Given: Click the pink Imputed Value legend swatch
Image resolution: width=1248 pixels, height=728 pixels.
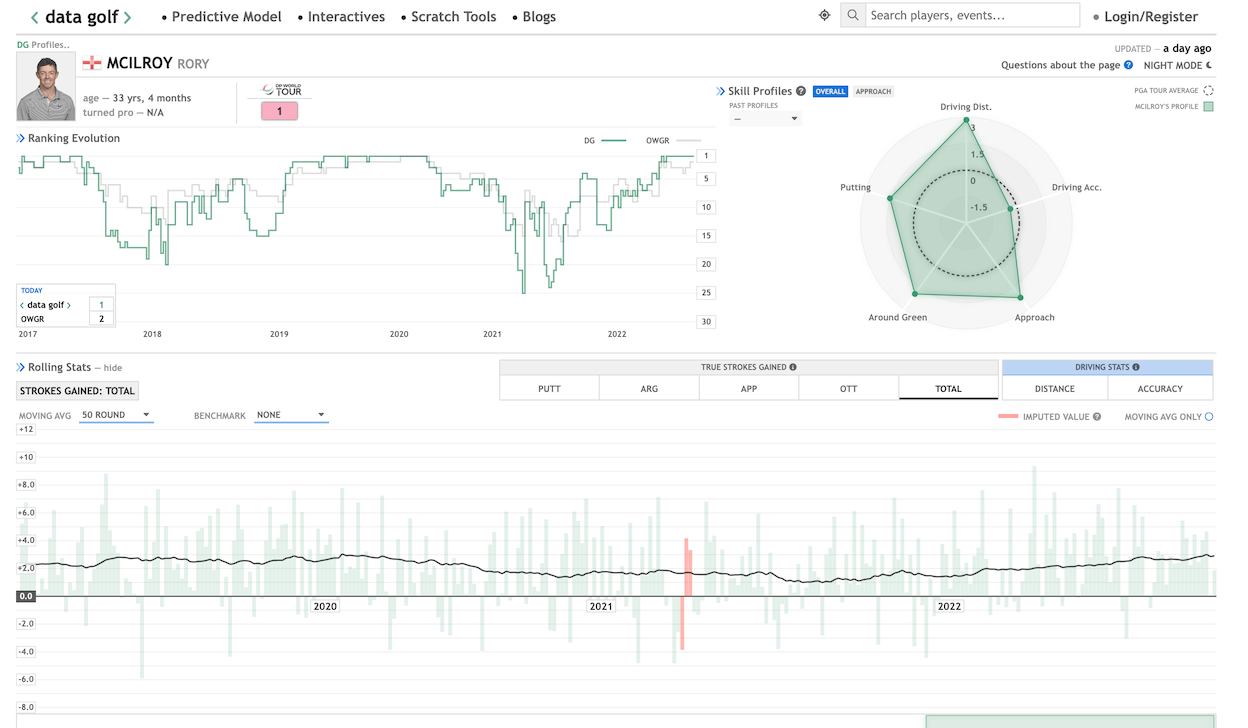Looking at the screenshot, I should pos(1008,417).
